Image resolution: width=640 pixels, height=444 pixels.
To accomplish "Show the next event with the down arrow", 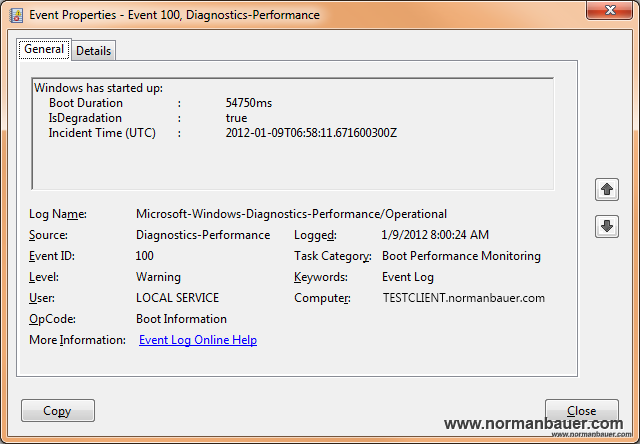I will (607, 226).
